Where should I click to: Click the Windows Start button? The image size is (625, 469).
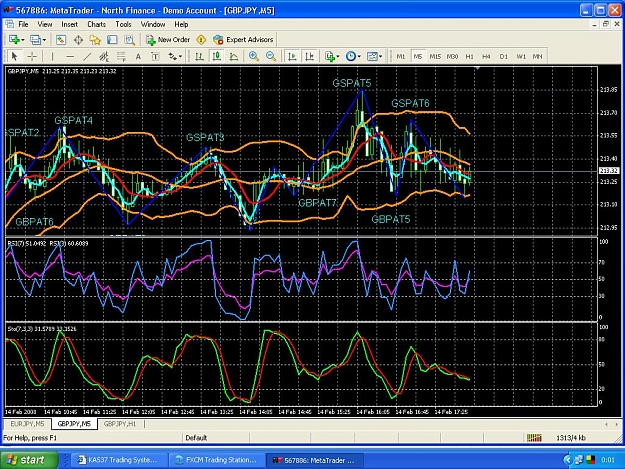(29, 460)
